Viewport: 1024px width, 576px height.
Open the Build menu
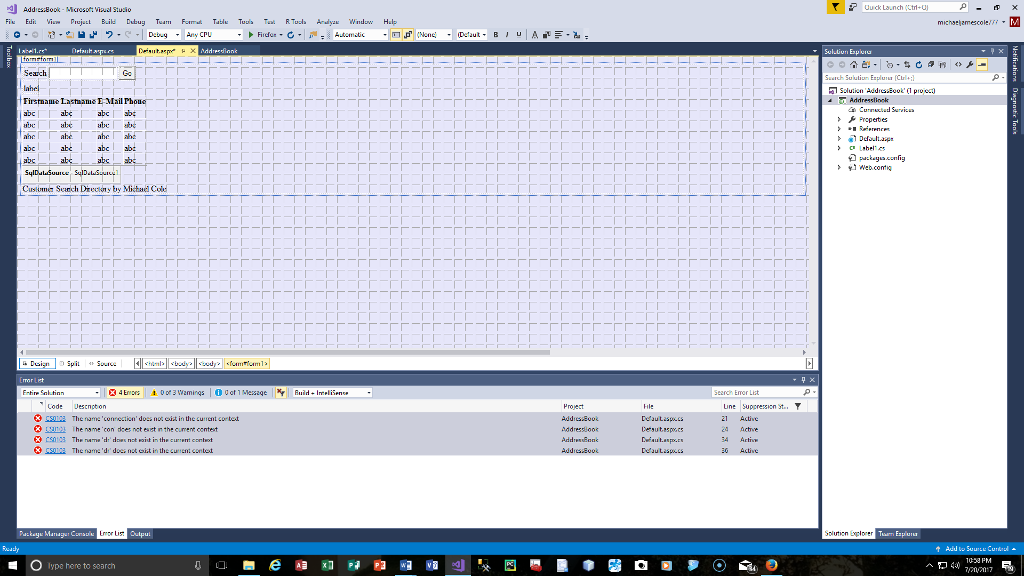108,21
